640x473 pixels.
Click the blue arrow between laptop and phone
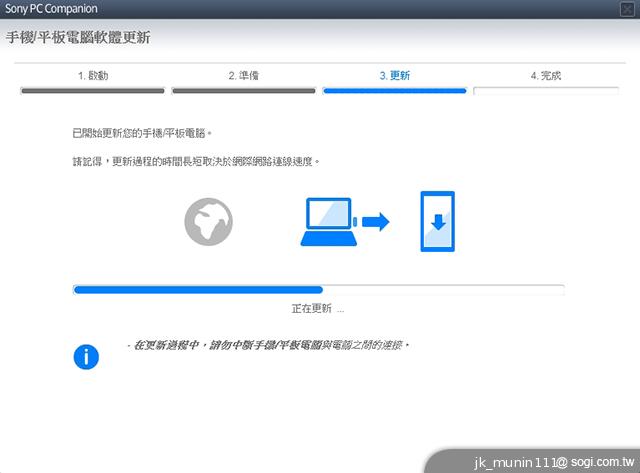click(x=376, y=221)
